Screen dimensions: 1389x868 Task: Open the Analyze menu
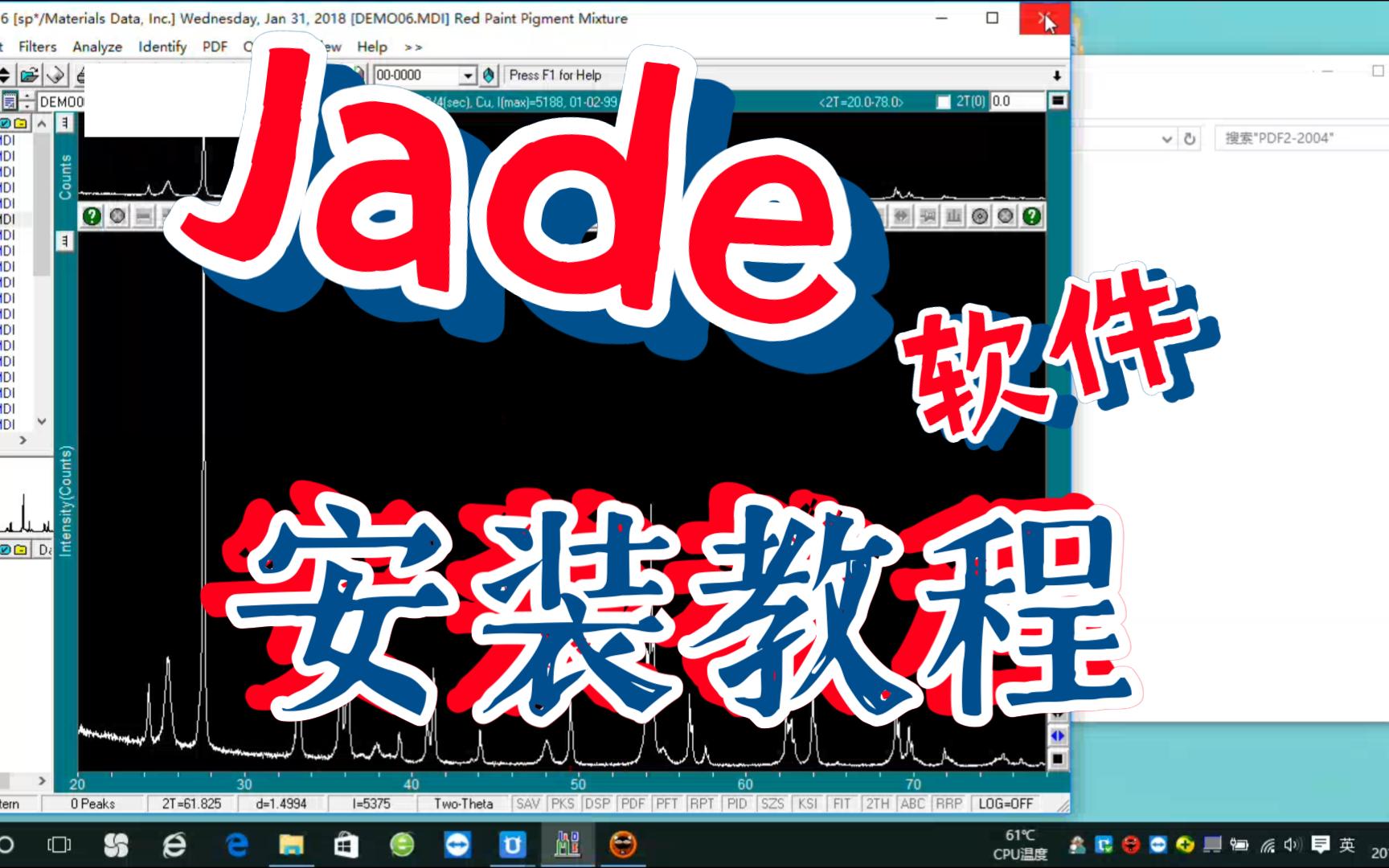[97, 47]
